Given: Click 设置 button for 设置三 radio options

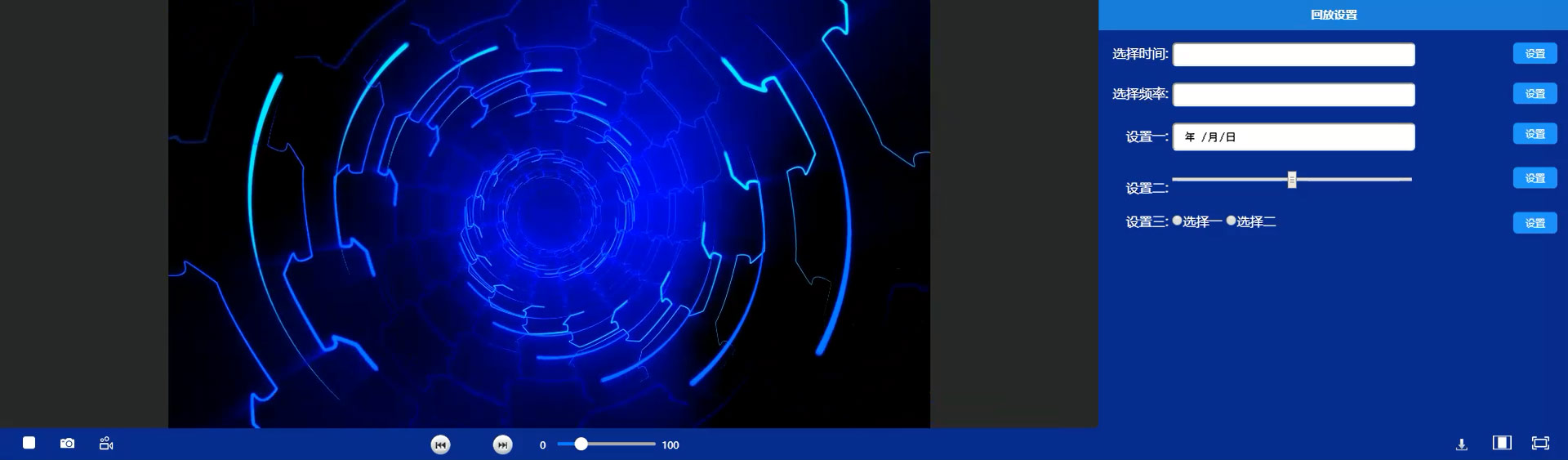Looking at the screenshot, I should 1535,223.
